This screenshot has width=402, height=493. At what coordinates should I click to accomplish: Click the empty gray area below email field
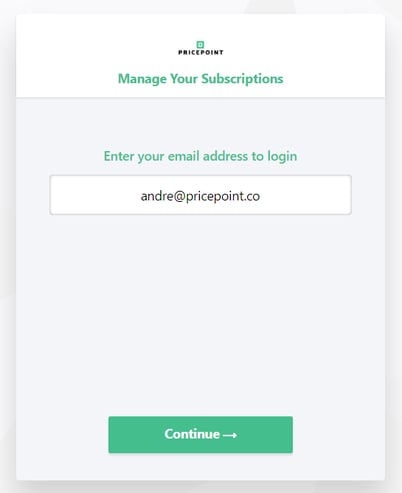[201, 313]
